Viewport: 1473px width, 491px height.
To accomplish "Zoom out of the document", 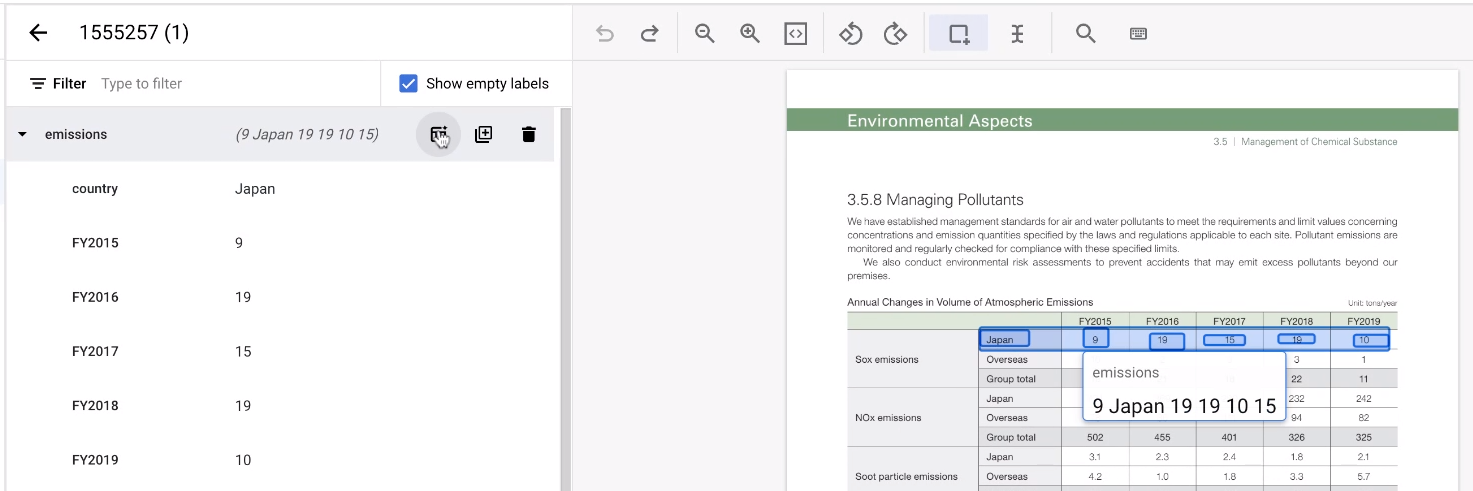I will (x=705, y=34).
